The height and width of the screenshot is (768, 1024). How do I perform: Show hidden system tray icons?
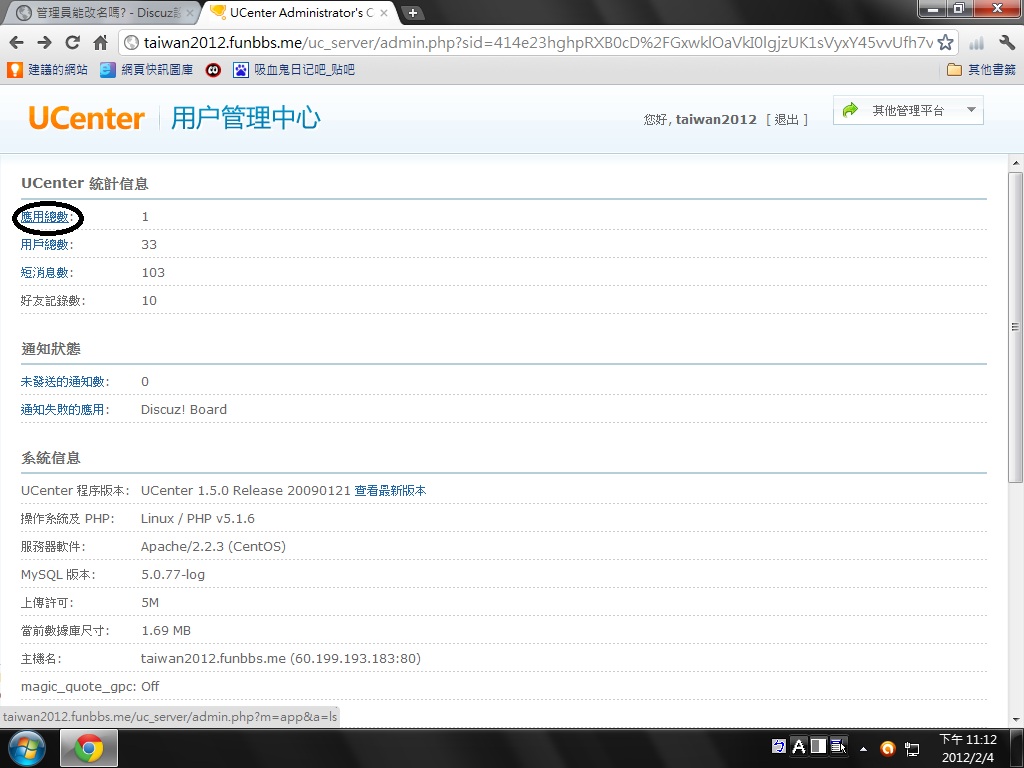coord(863,748)
